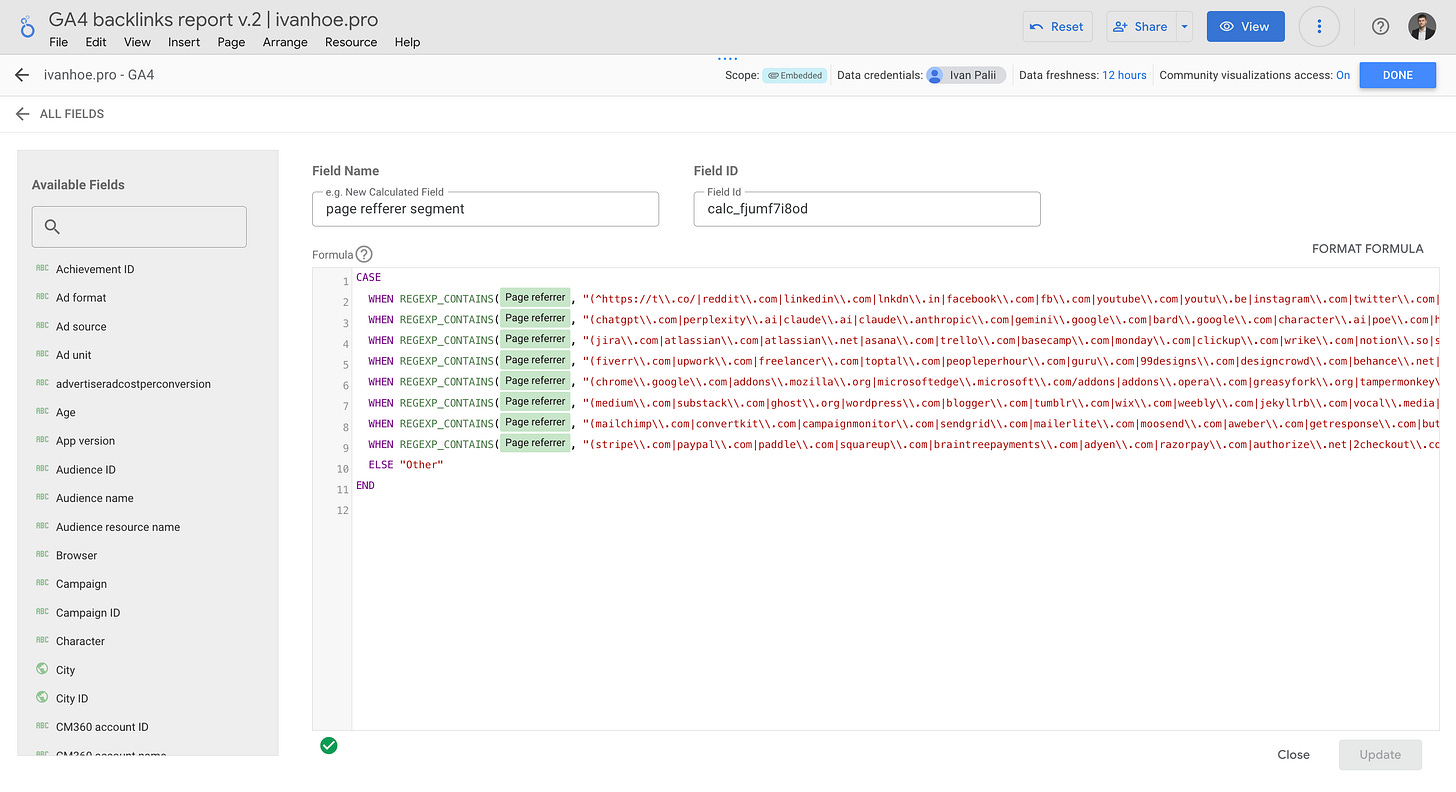This screenshot has height=792, width=1456.
Task: Click the Update button
Action: point(1380,754)
